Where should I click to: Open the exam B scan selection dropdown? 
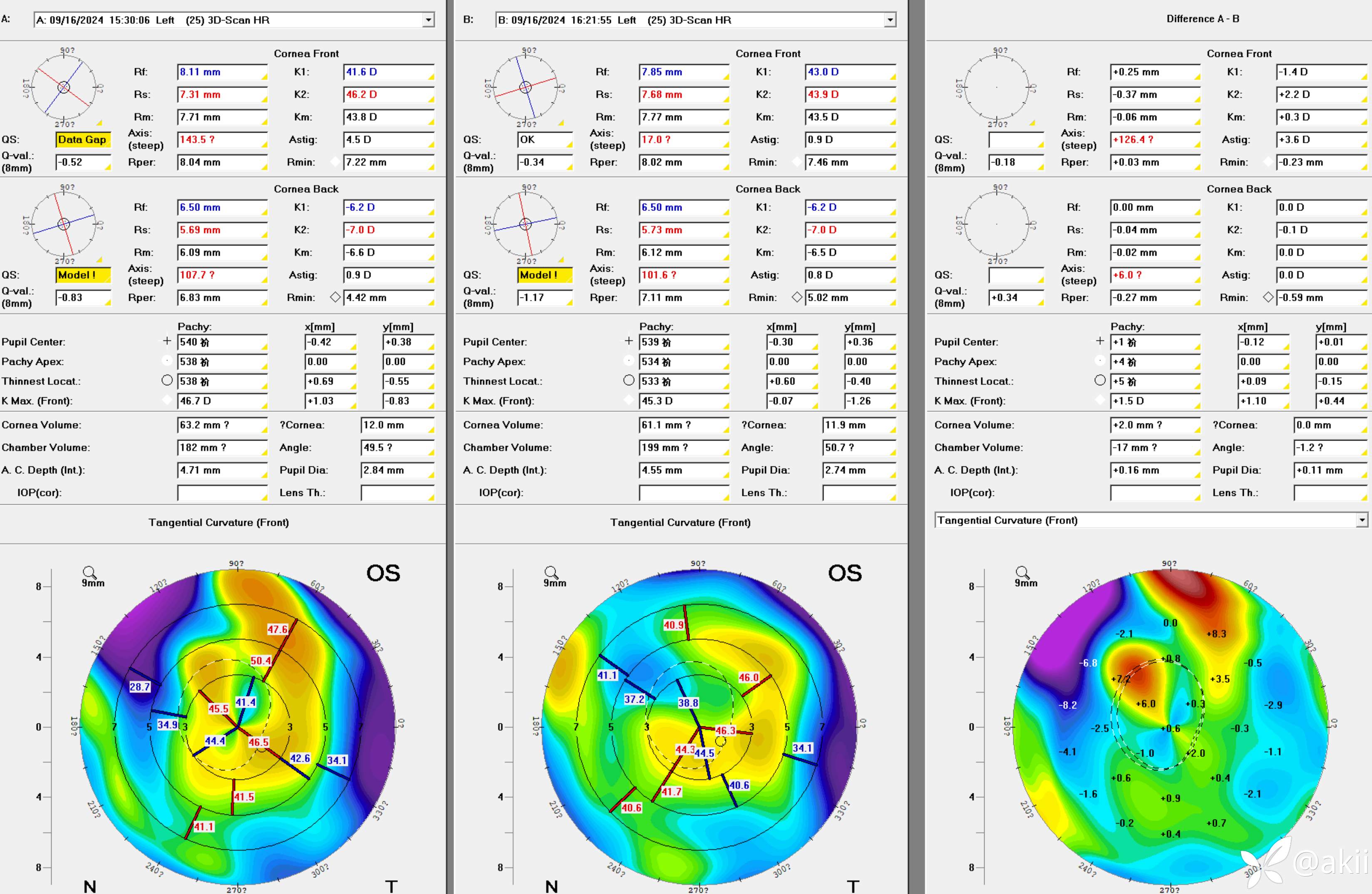click(x=890, y=20)
